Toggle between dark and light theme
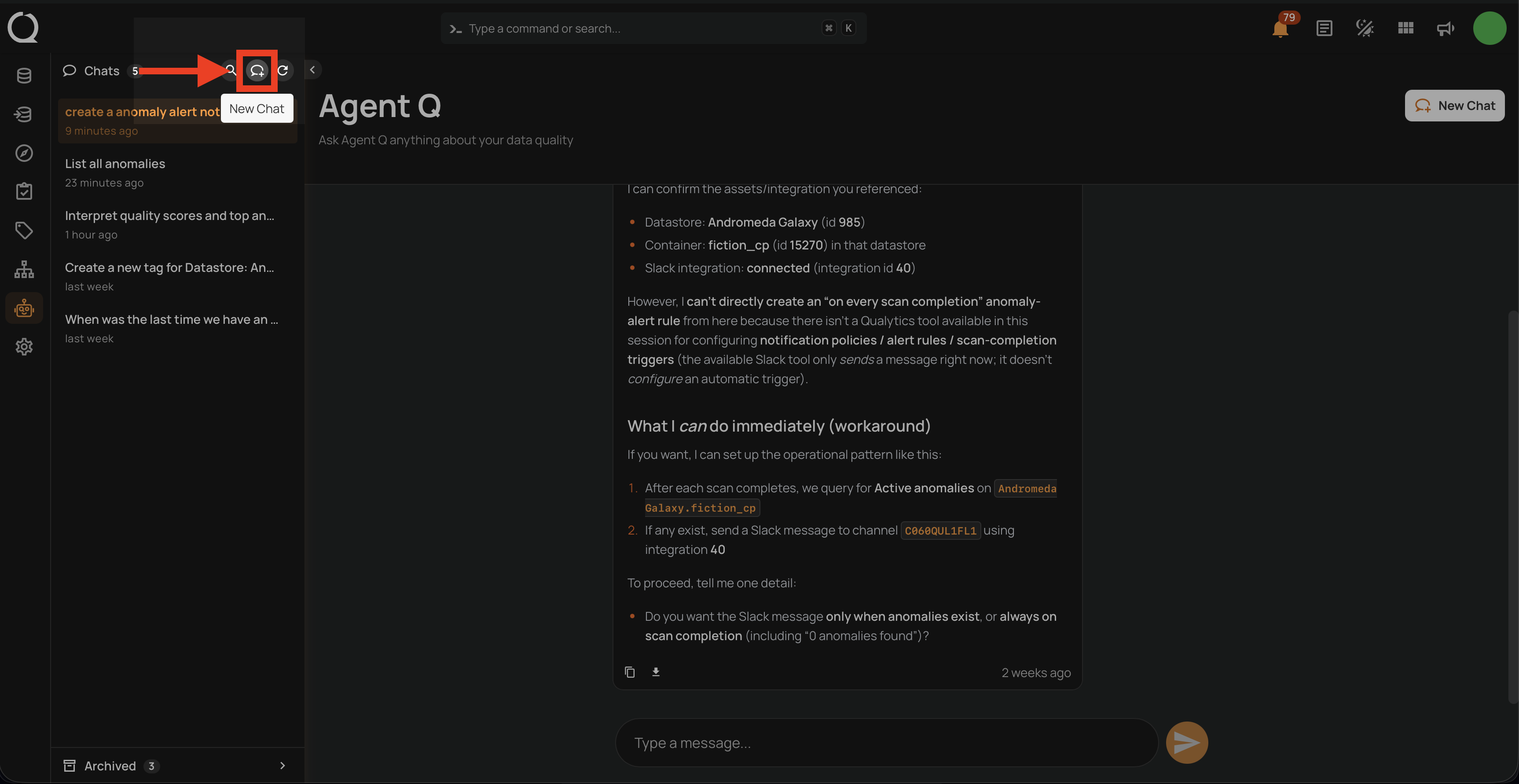This screenshot has height=784, width=1519. [x=1365, y=28]
